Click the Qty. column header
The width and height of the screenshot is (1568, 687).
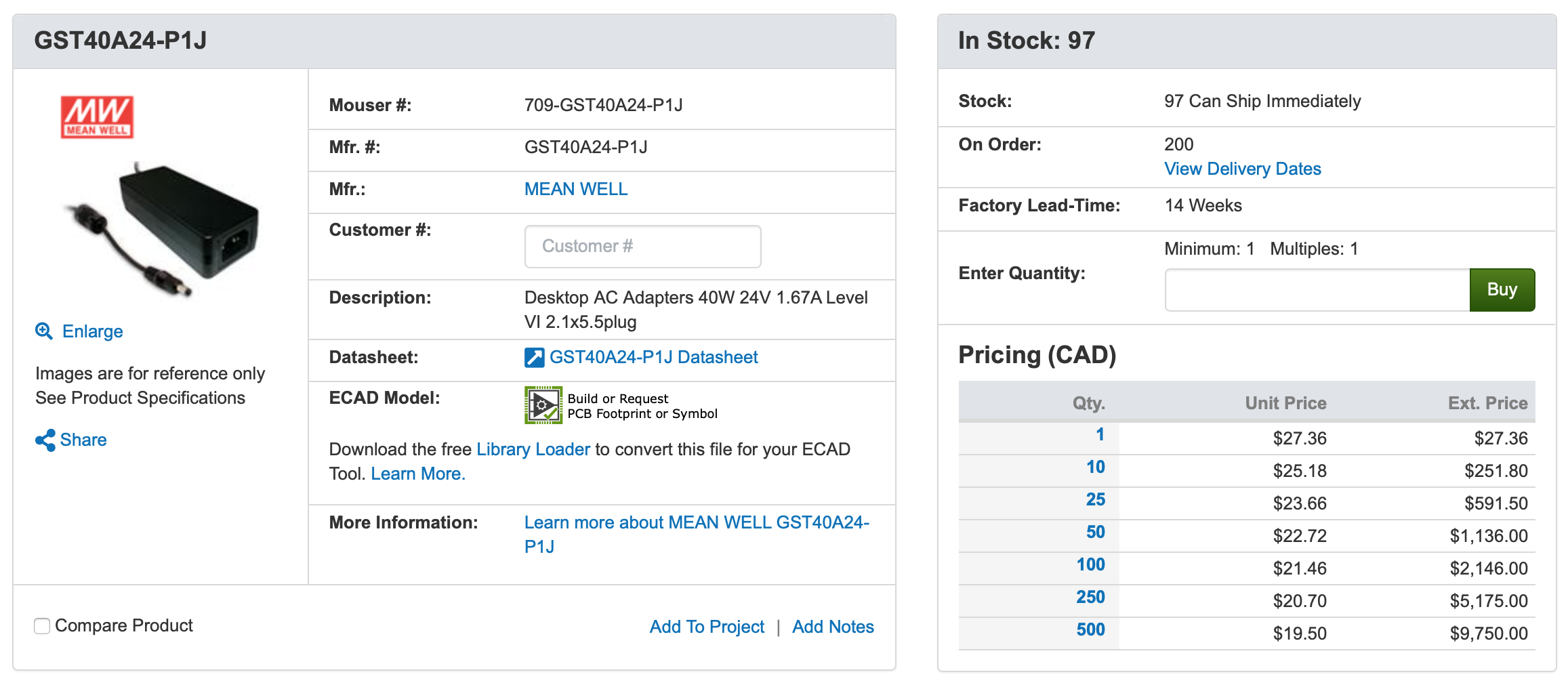pos(1088,403)
